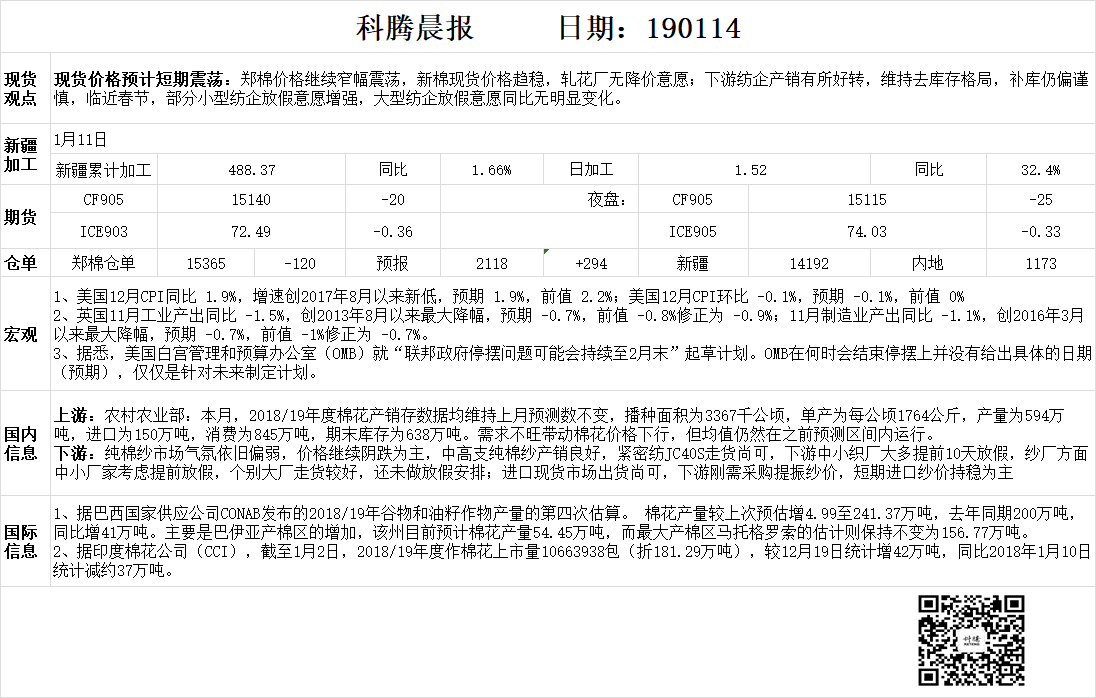Image resolution: width=1096 pixels, height=698 pixels.
Task: Select the 74.03 ICE905 price cell
Action: 866,232
